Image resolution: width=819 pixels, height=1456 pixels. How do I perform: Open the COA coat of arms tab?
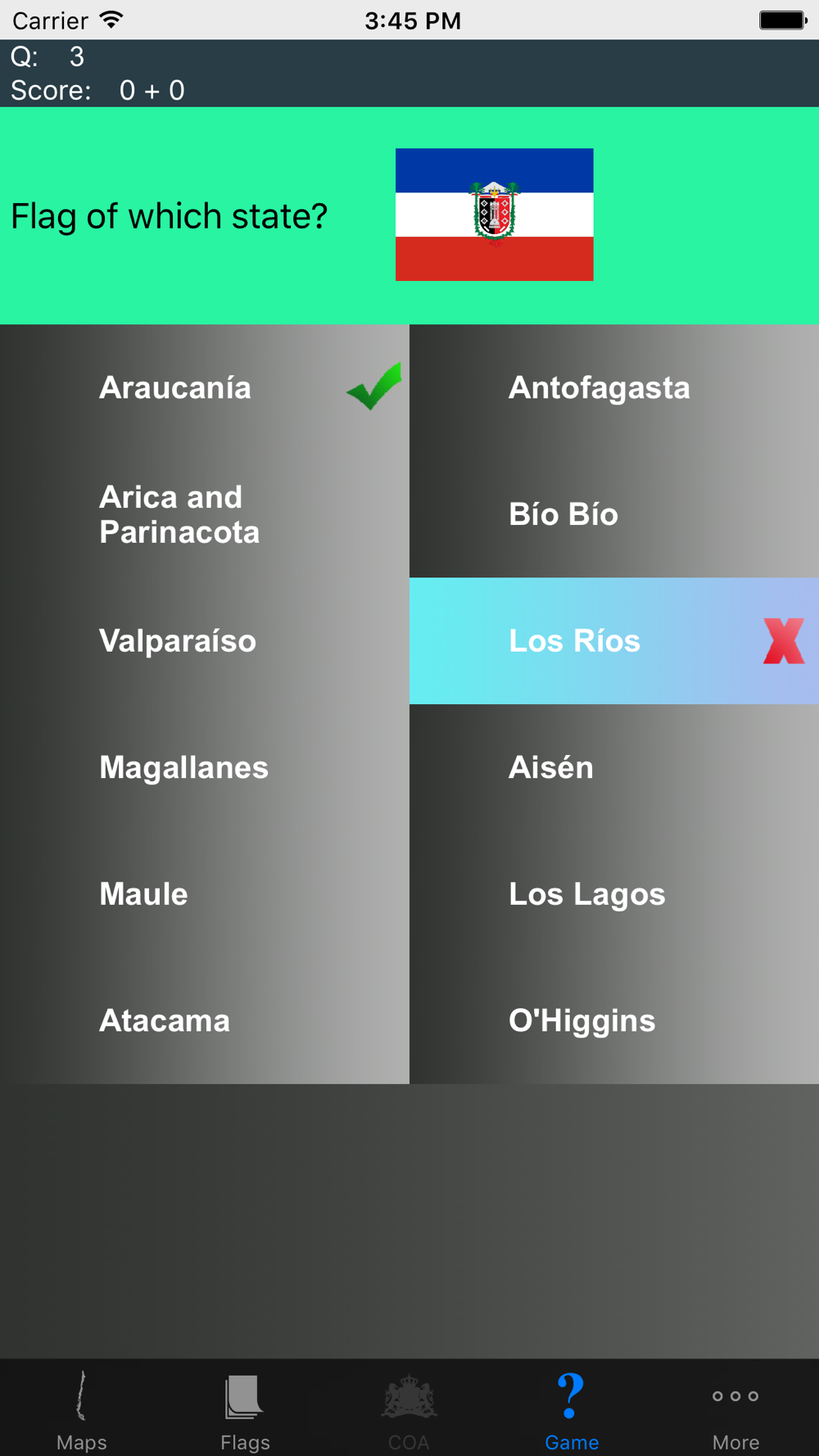pyautogui.click(x=409, y=1409)
